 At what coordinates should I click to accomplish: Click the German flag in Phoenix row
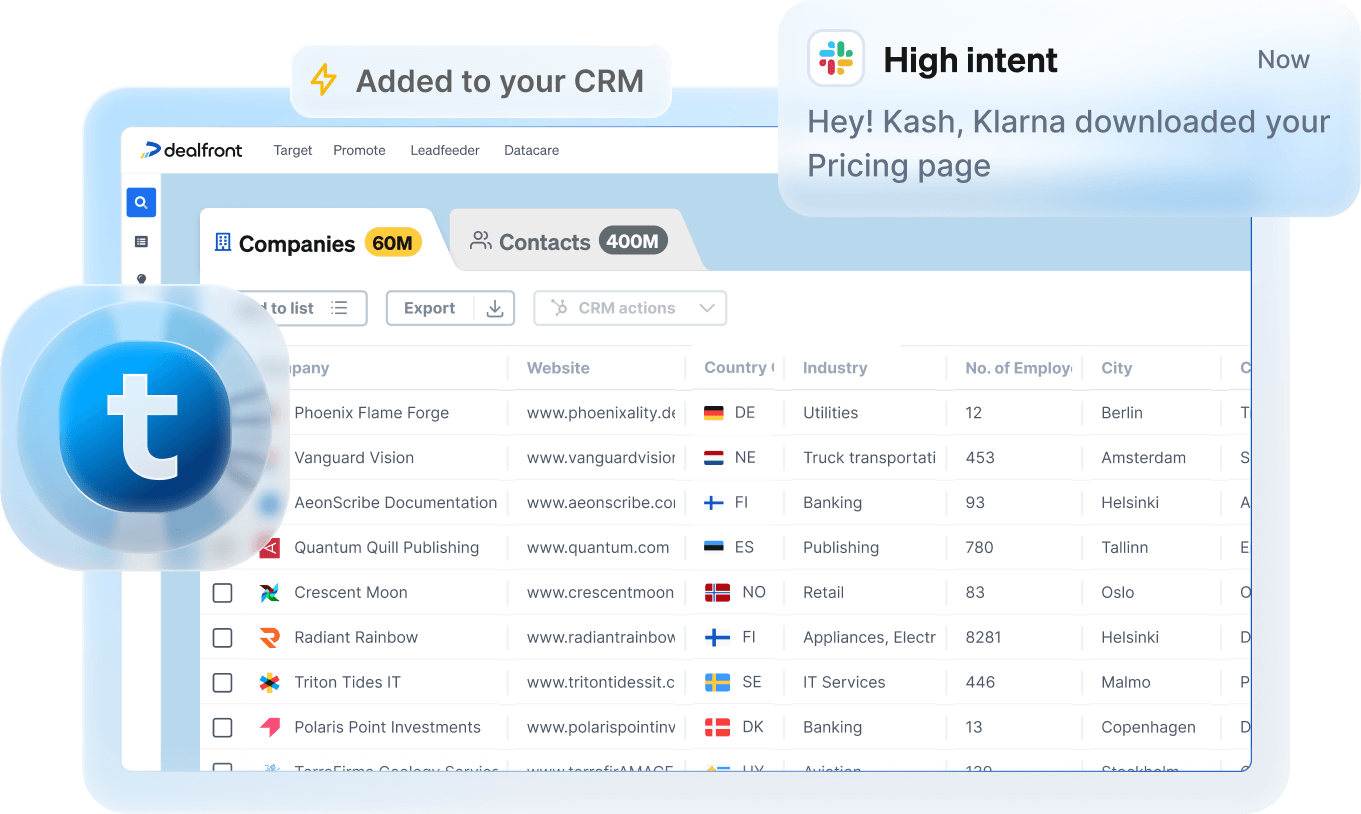(x=714, y=413)
